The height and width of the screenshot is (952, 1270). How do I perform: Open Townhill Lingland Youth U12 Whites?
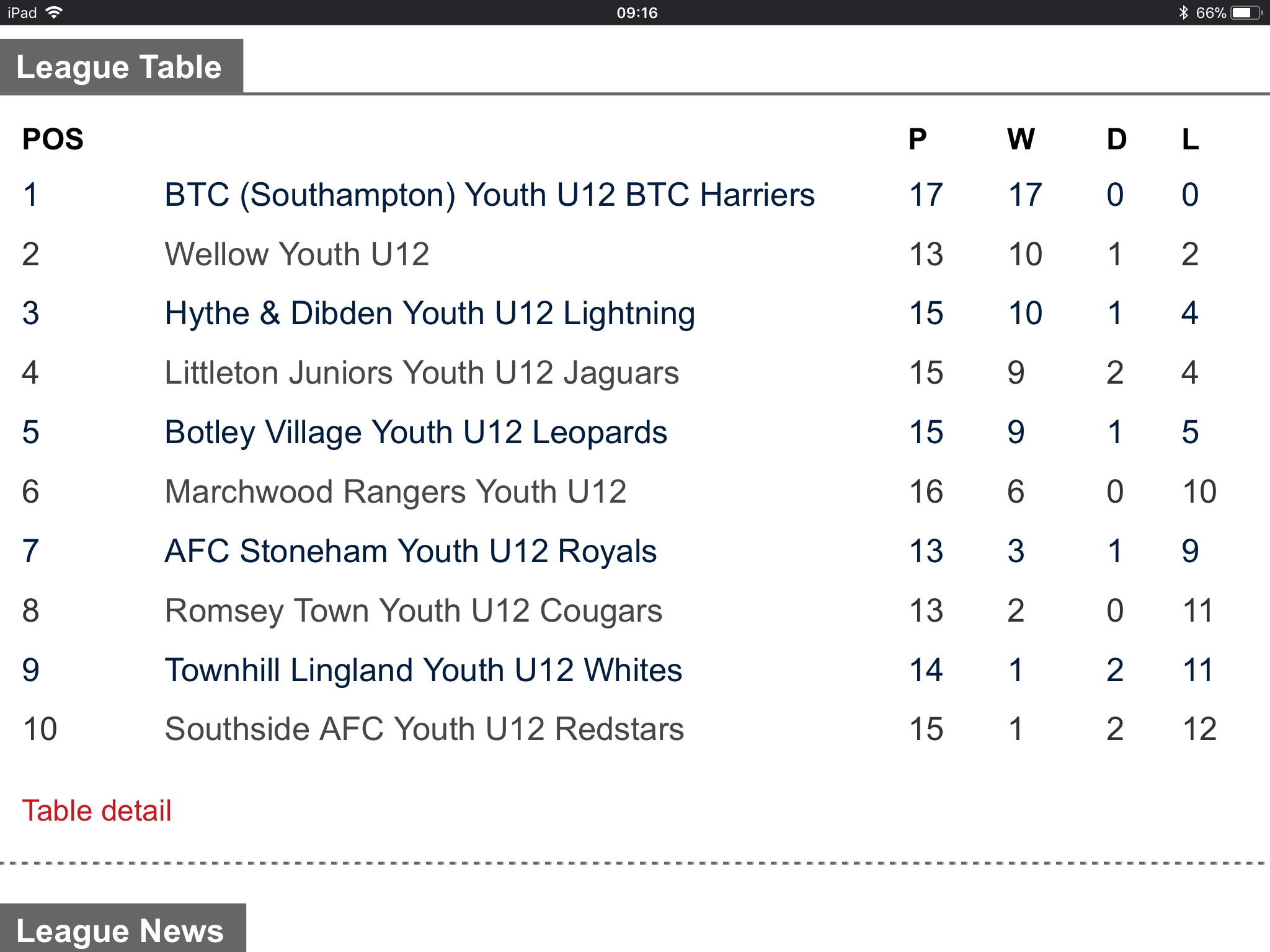[x=424, y=670]
